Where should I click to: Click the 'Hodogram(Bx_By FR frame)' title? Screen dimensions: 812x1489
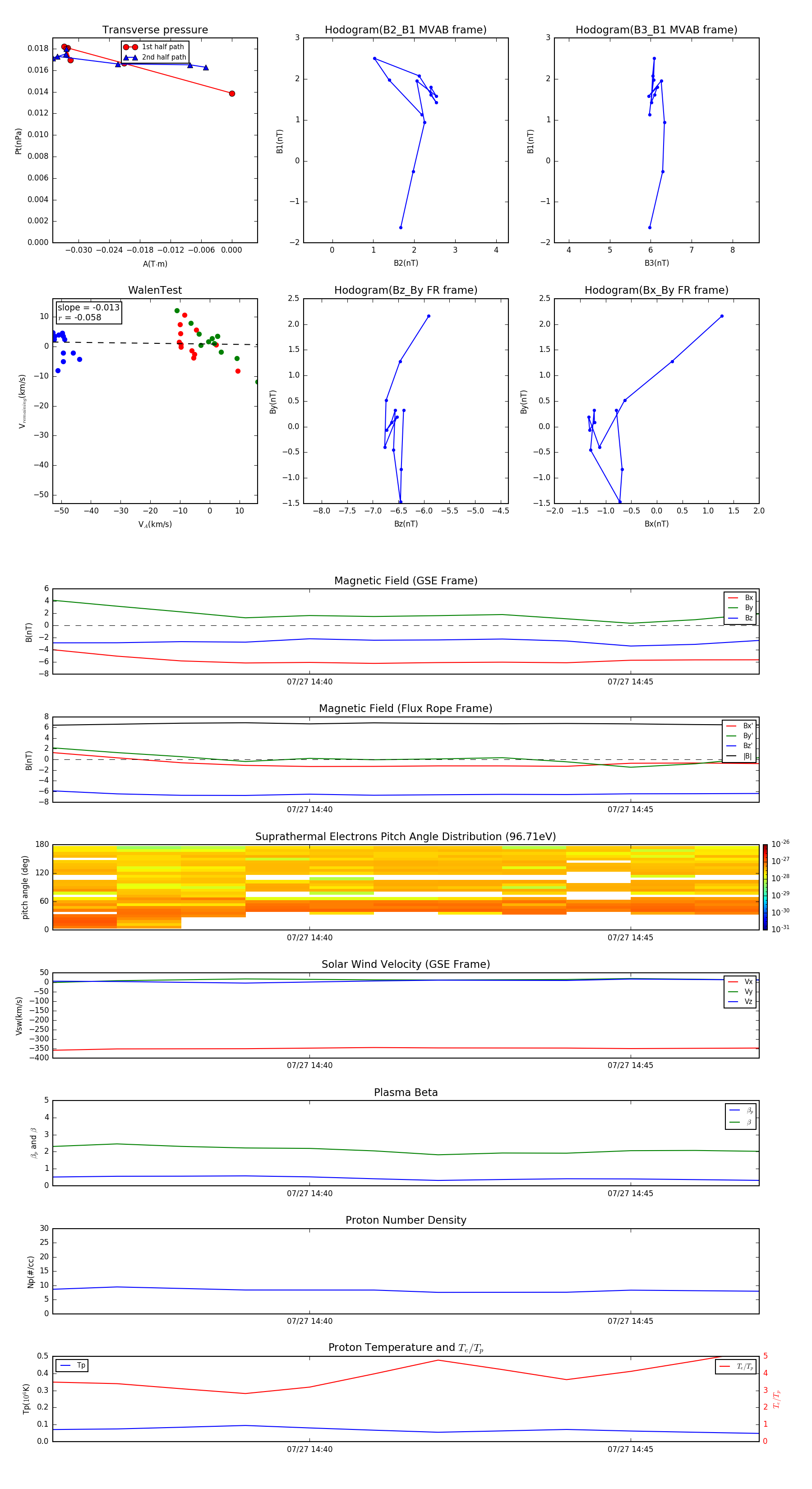pyautogui.click(x=656, y=290)
